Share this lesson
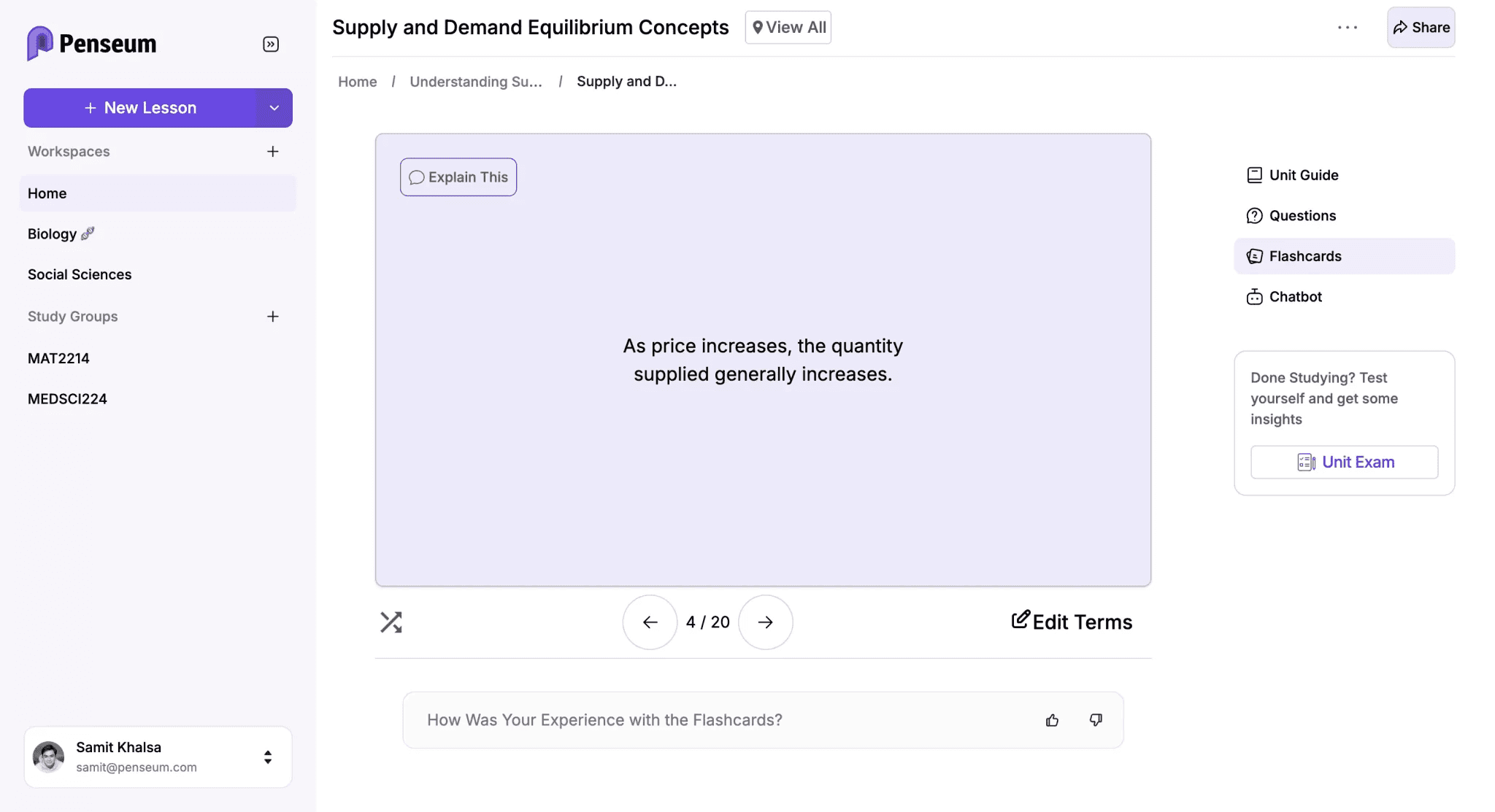Viewport: 1495px width, 812px height. point(1419,27)
